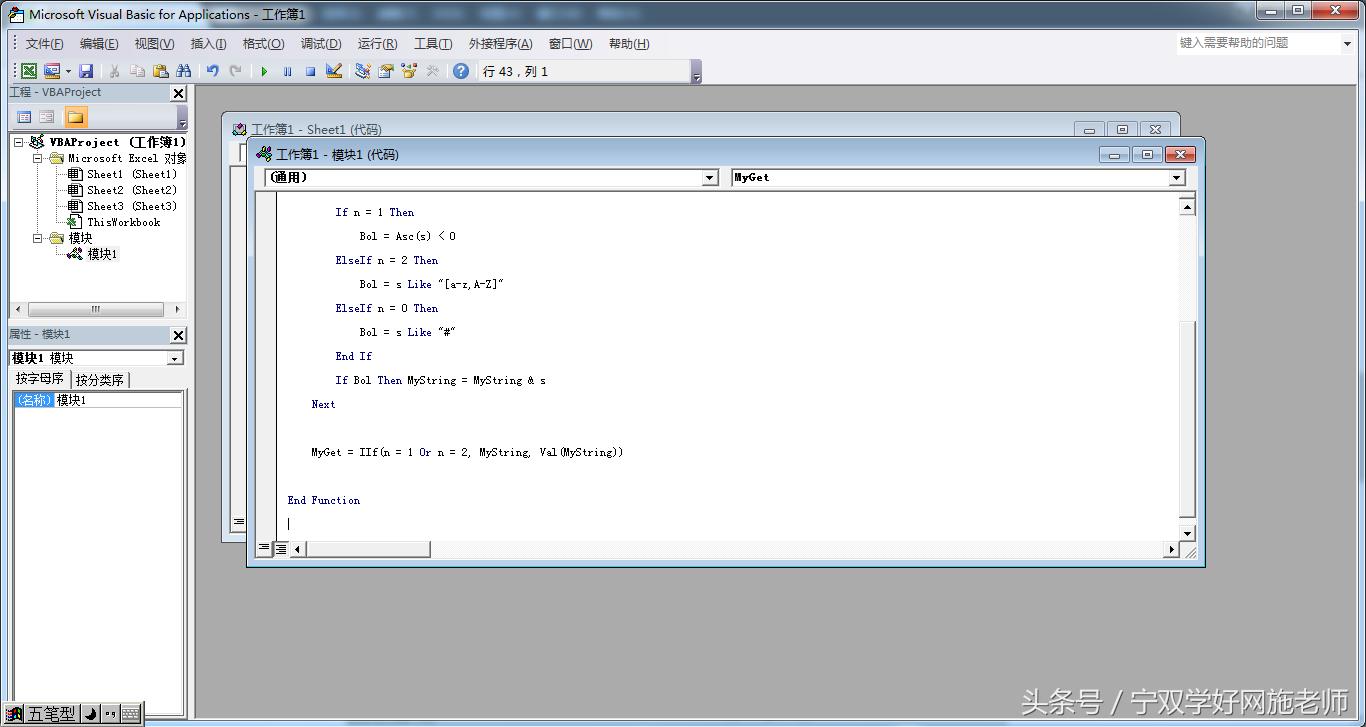1366x727 pixels.
Task: Click the Save icon in toolbar
Action: tap(86, 71)
